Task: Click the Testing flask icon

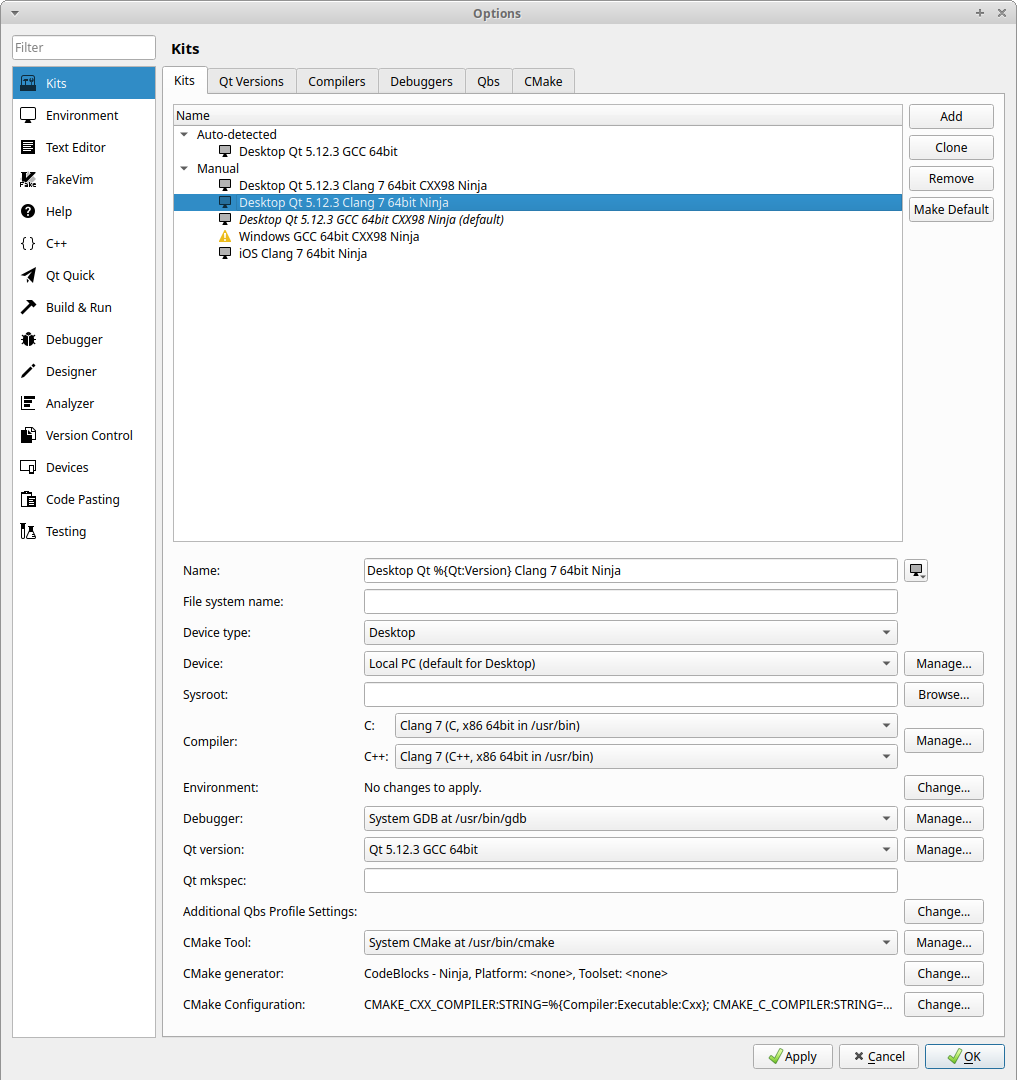Action: [28, 532]
